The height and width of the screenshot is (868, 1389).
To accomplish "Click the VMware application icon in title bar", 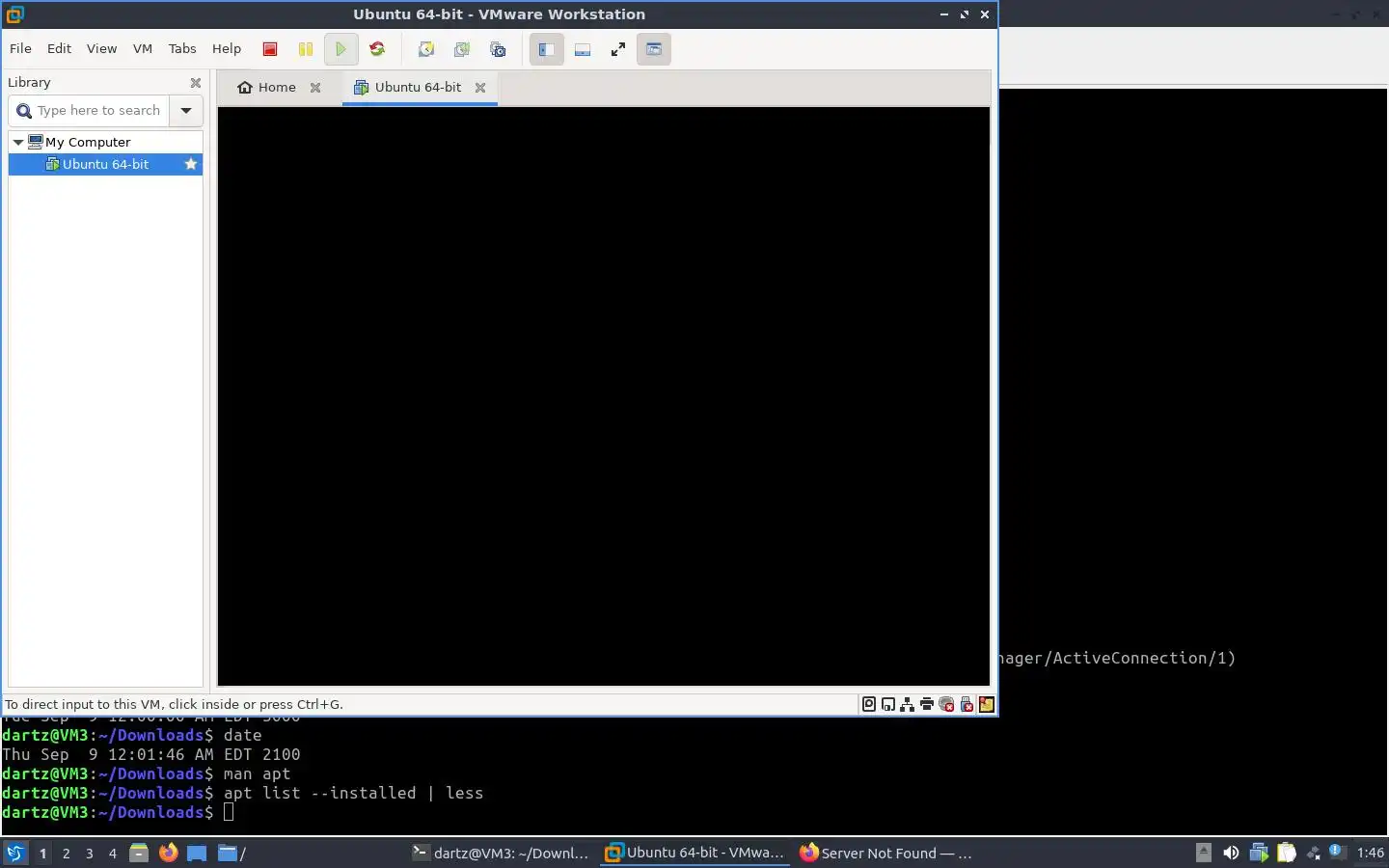I will [14, 14].
